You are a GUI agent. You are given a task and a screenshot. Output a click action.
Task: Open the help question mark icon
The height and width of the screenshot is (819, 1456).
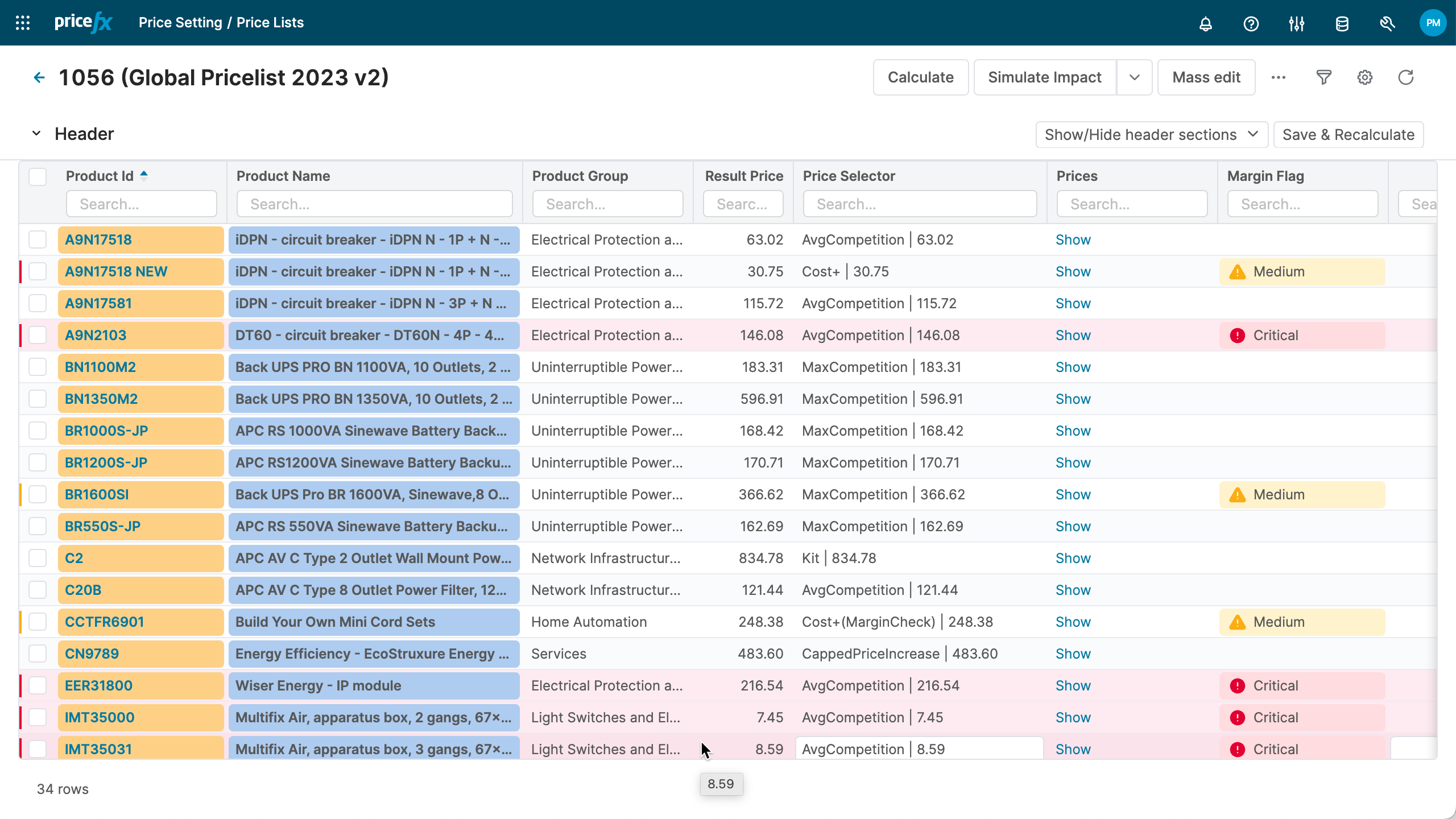pyautogui.click(x=1251, y=23)
